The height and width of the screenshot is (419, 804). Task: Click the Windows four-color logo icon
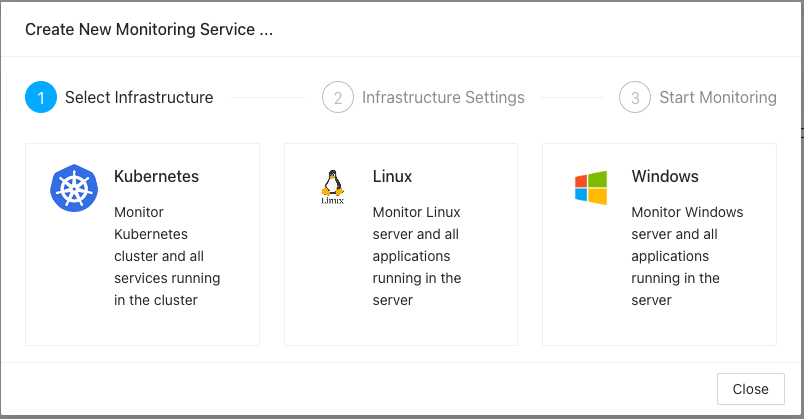(590, 187)
